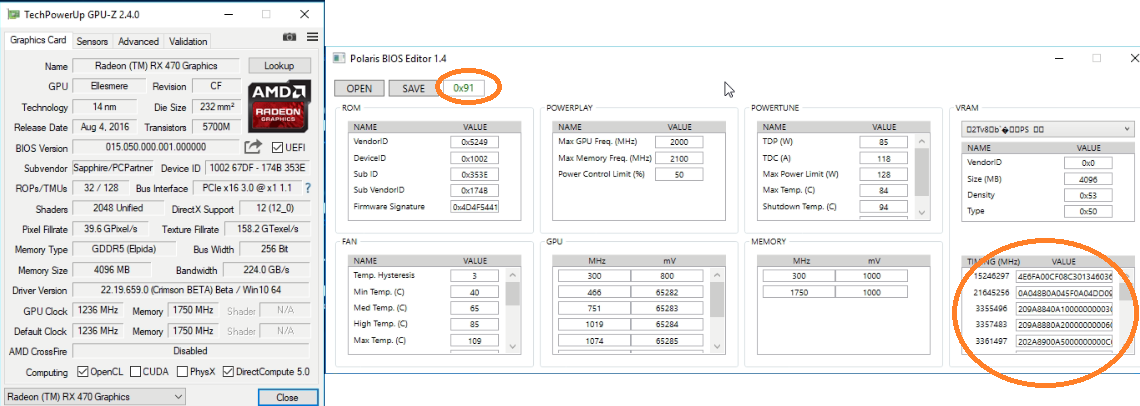Click GPU-Z title bar app icon
The width and height of the screenshot is (1140, 406).
click(x=13, y=14)
